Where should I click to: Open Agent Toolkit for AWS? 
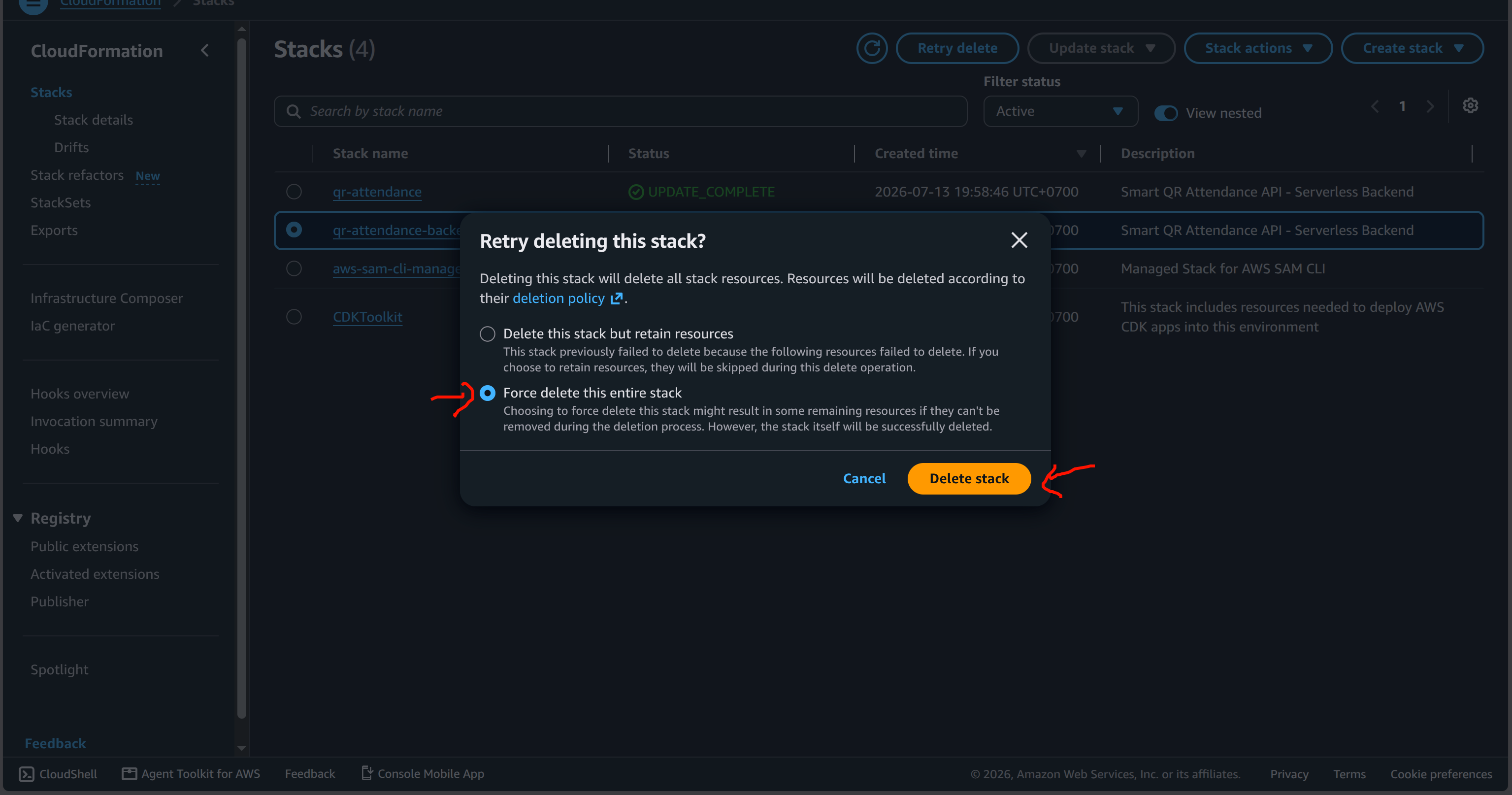(191, 774)
